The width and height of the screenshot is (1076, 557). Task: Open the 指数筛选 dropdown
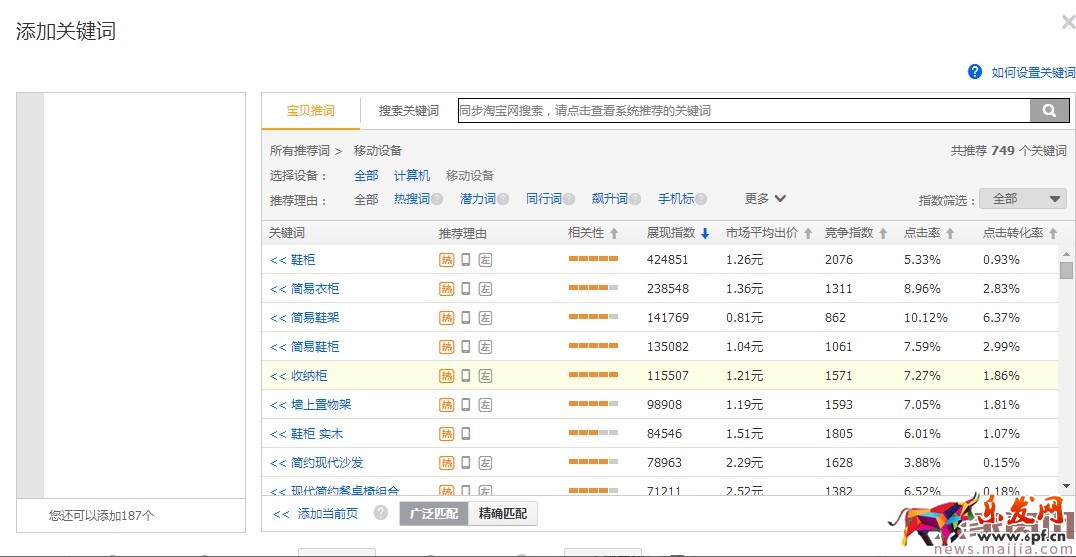pos(1022,199)
